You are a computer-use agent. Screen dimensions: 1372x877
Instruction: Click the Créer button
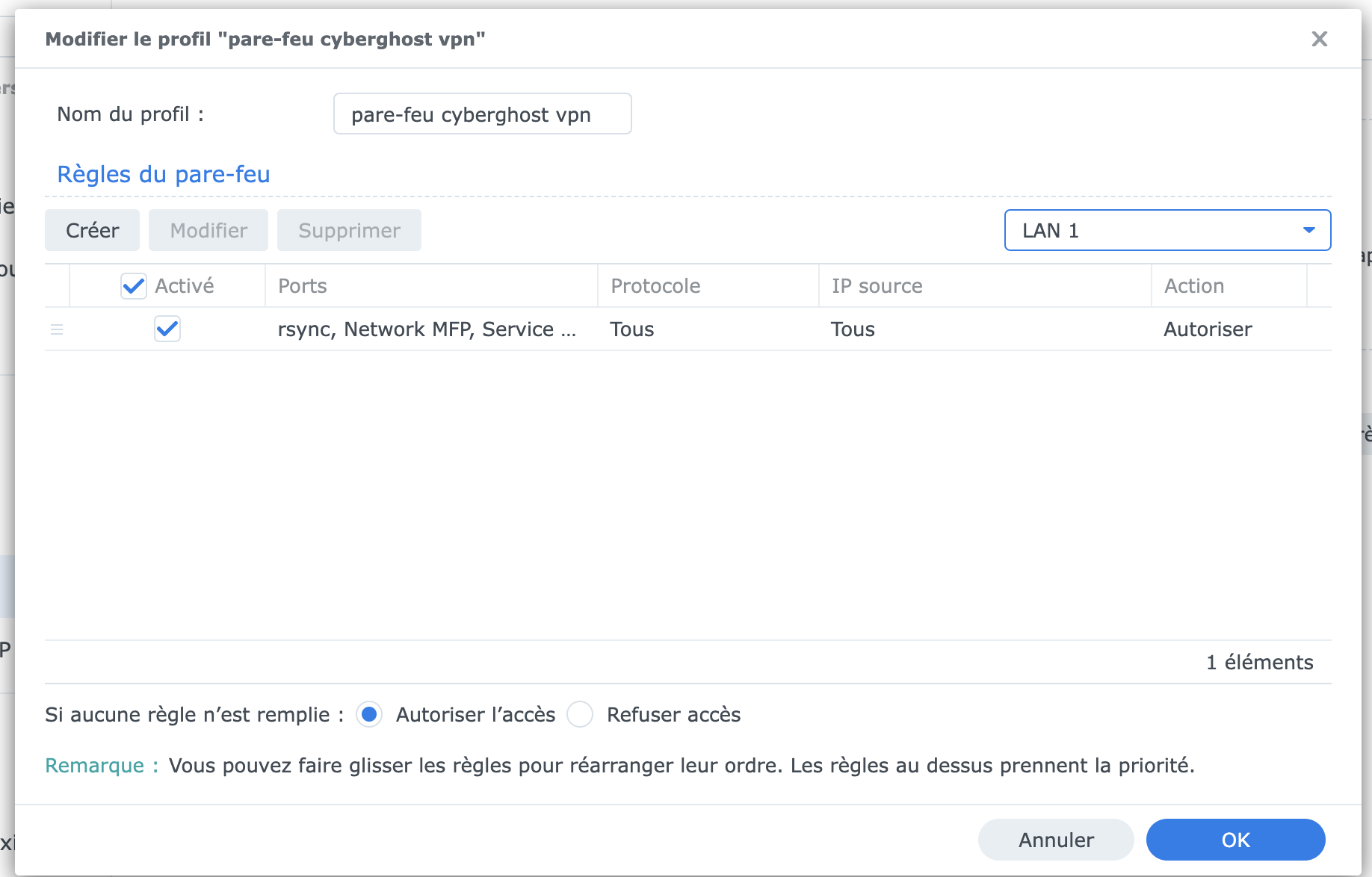click(92, 230)
